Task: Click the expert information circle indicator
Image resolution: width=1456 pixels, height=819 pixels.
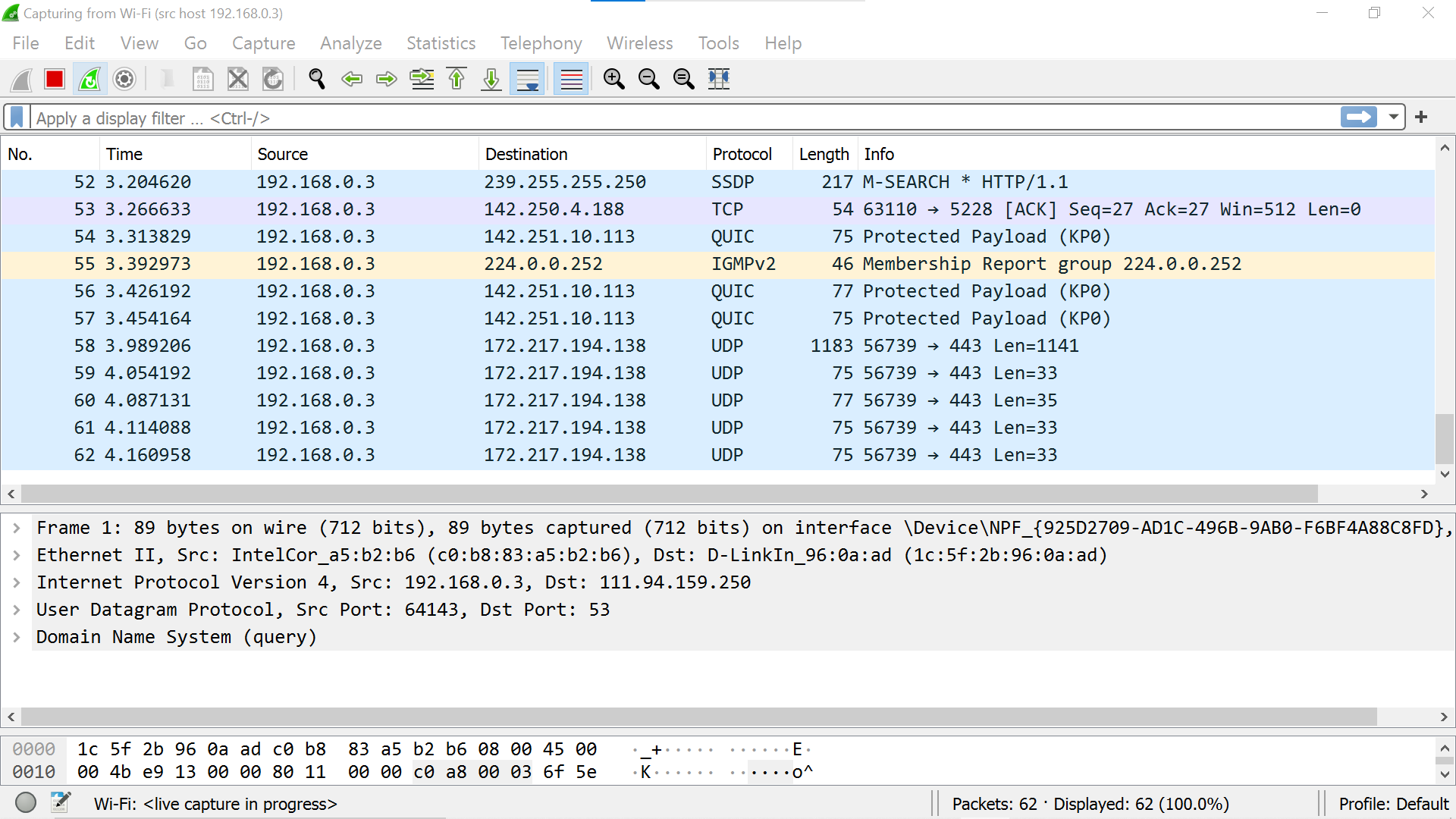Action: pos(26,802)
